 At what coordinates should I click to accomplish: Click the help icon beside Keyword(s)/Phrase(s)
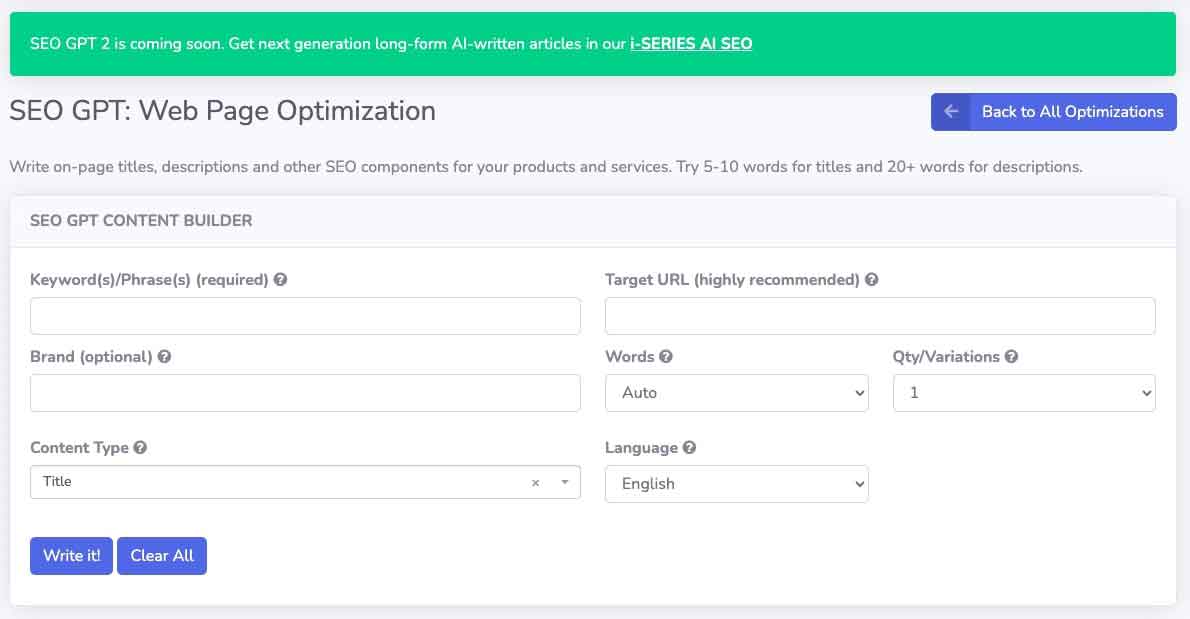click(281, 280)
